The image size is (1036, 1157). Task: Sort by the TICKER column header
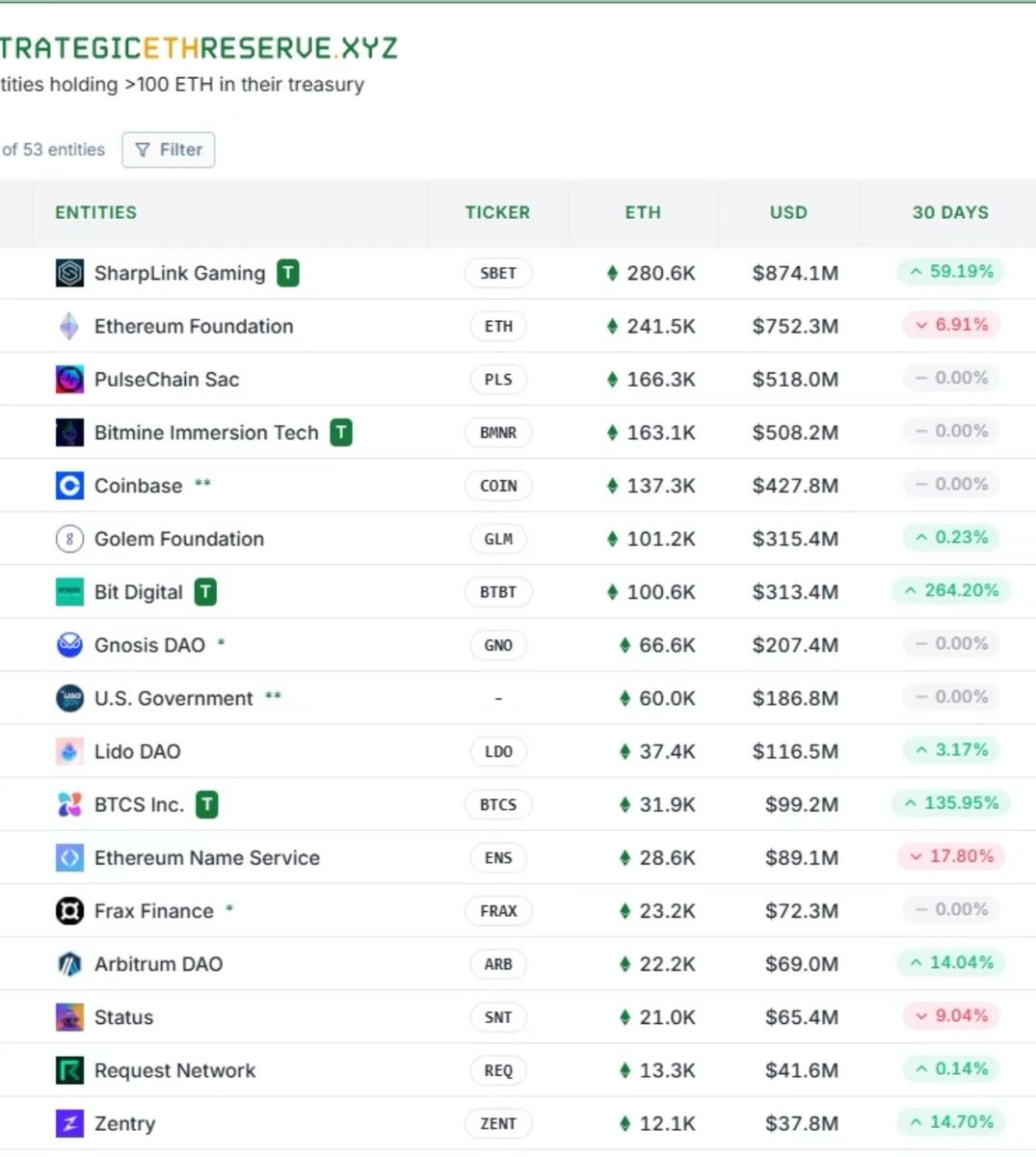click(497, 213)
